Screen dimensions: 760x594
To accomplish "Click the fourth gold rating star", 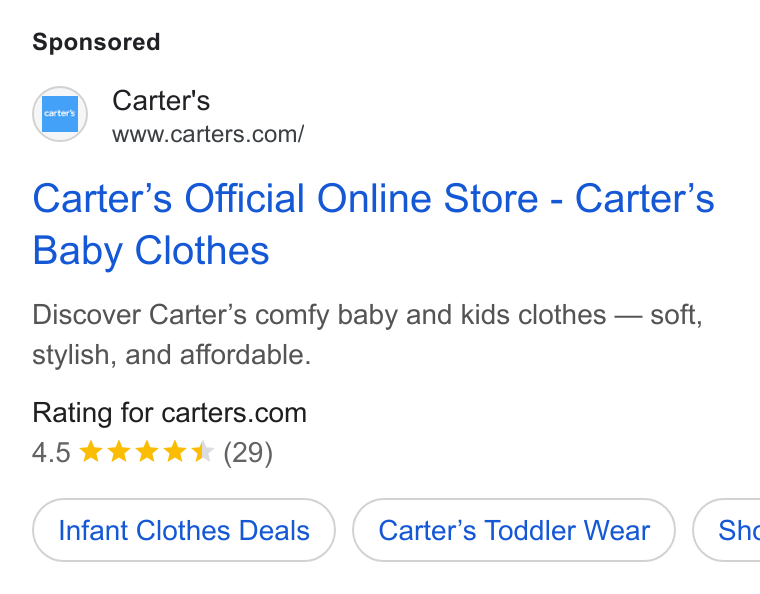I will [174, 452].
